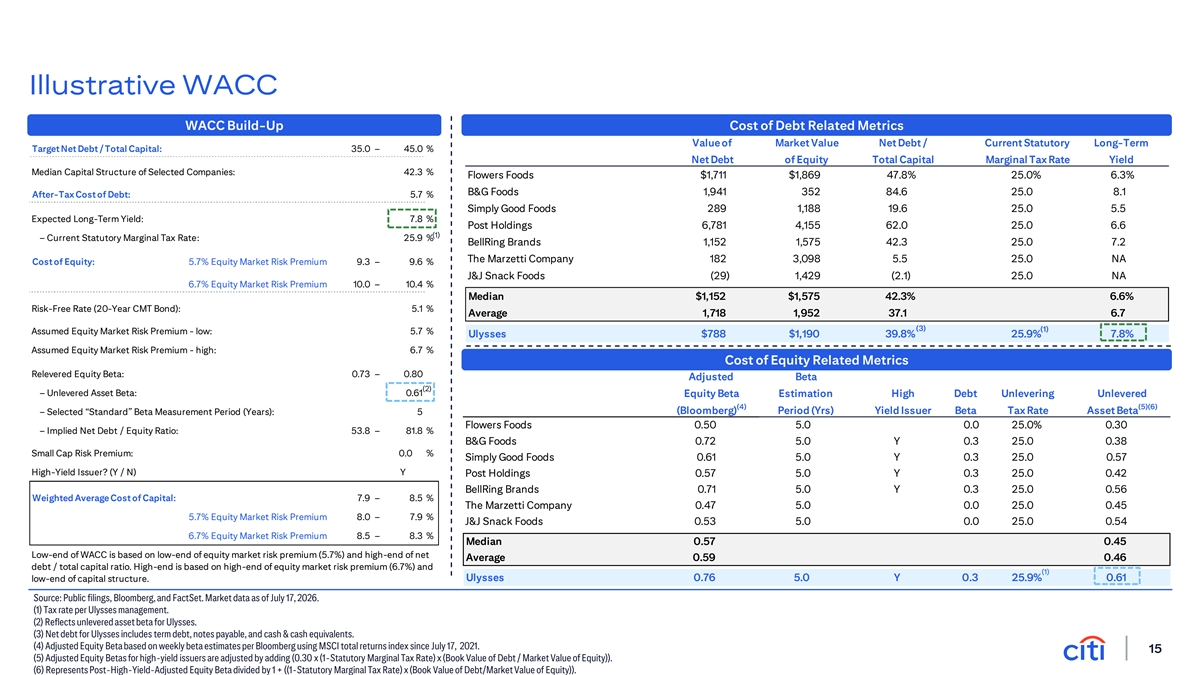Click 'The Marzetti Company' in Cost of Equity table
1200x675 pixels.
click(520, 505)
